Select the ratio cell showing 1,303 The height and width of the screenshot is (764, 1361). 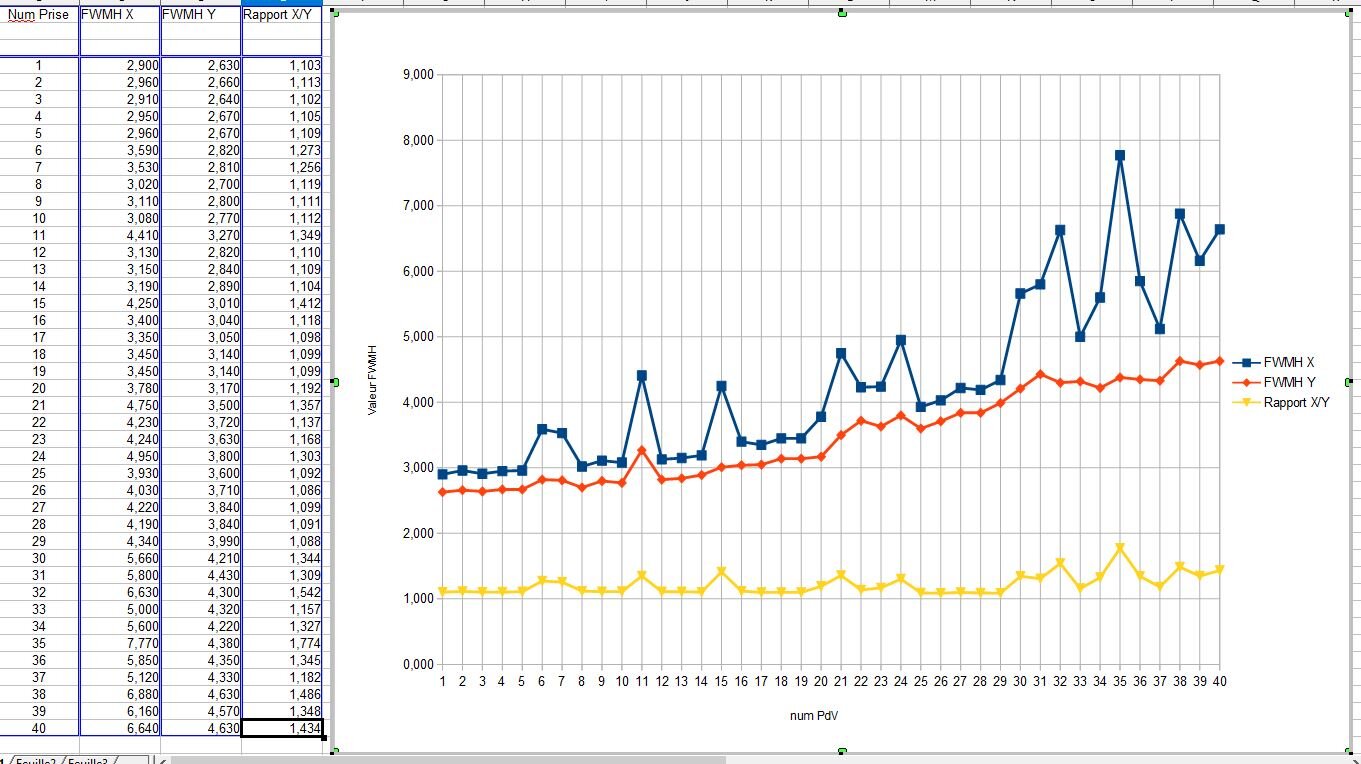[282, 456]
